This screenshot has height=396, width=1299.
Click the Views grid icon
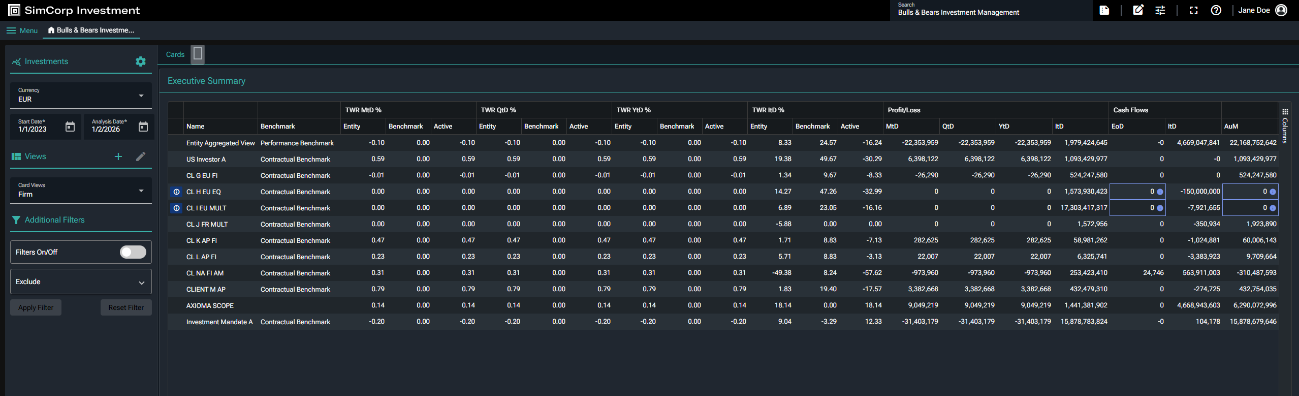16,157
